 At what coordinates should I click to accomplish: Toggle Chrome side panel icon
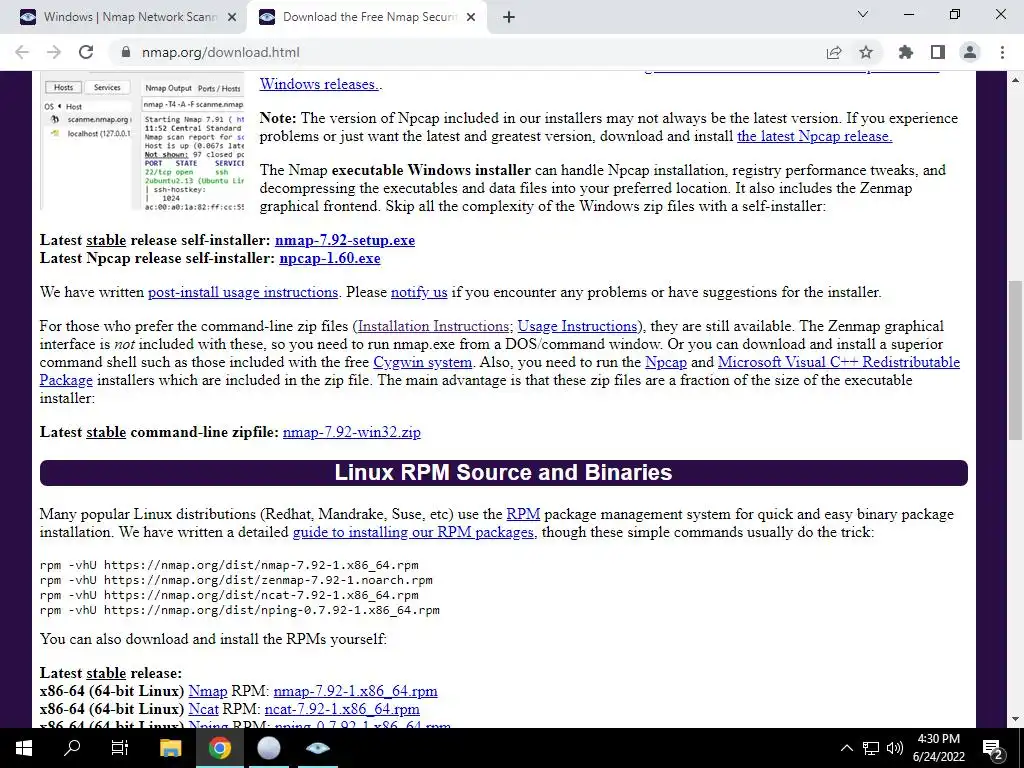click(938, 52)
